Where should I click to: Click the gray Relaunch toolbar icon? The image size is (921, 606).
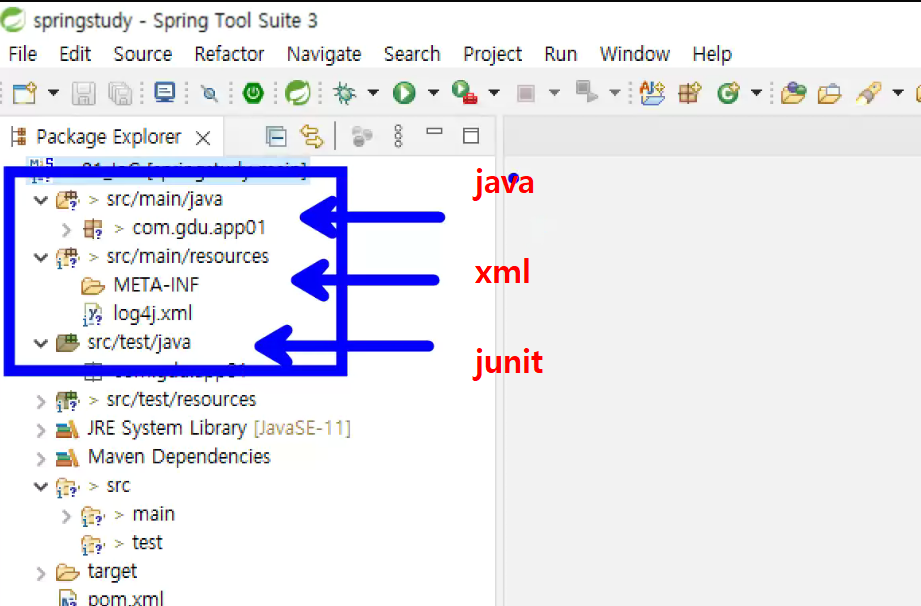(586, 92)
